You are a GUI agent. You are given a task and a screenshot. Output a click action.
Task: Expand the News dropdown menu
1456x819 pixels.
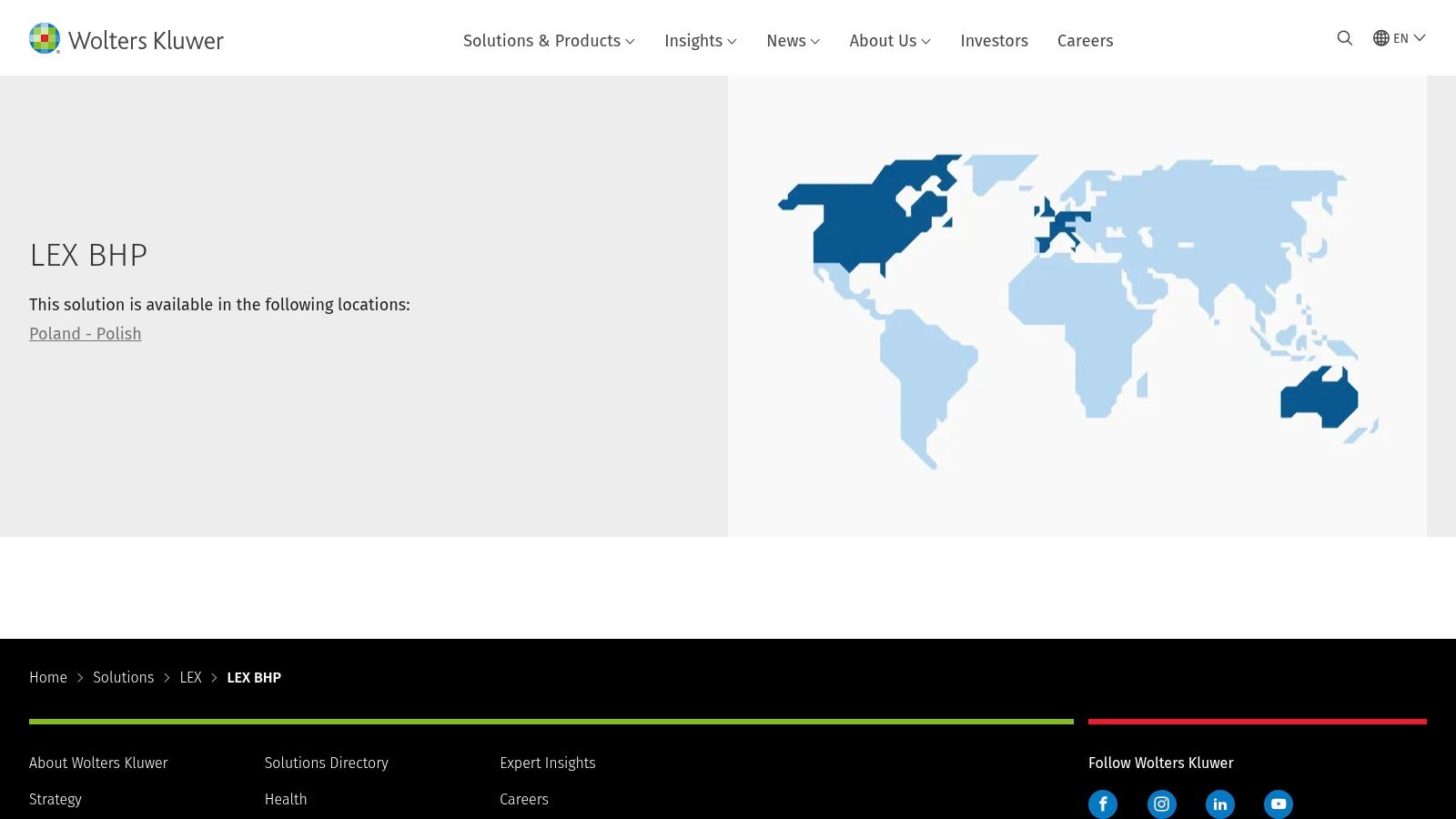pos(794,41)
